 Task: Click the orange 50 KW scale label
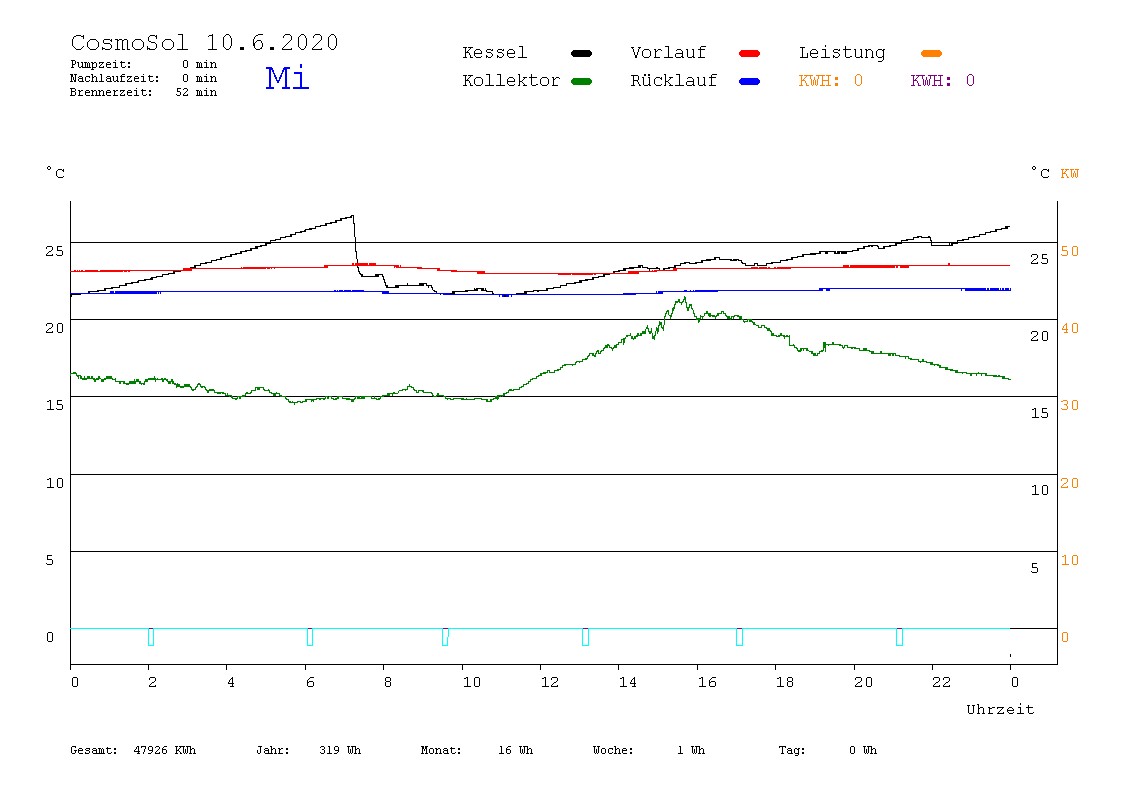1070,251
